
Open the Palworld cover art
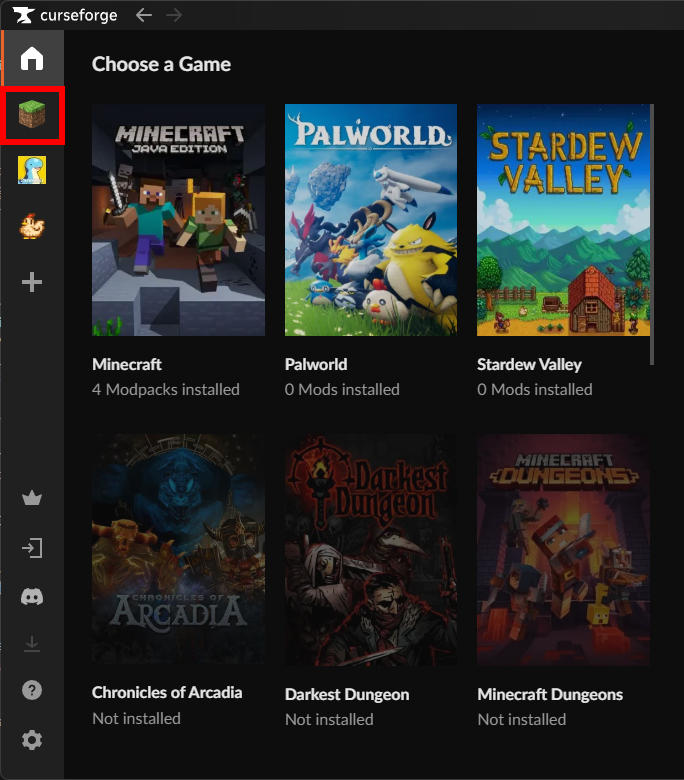pyautogui.click(x=371, y=220)
